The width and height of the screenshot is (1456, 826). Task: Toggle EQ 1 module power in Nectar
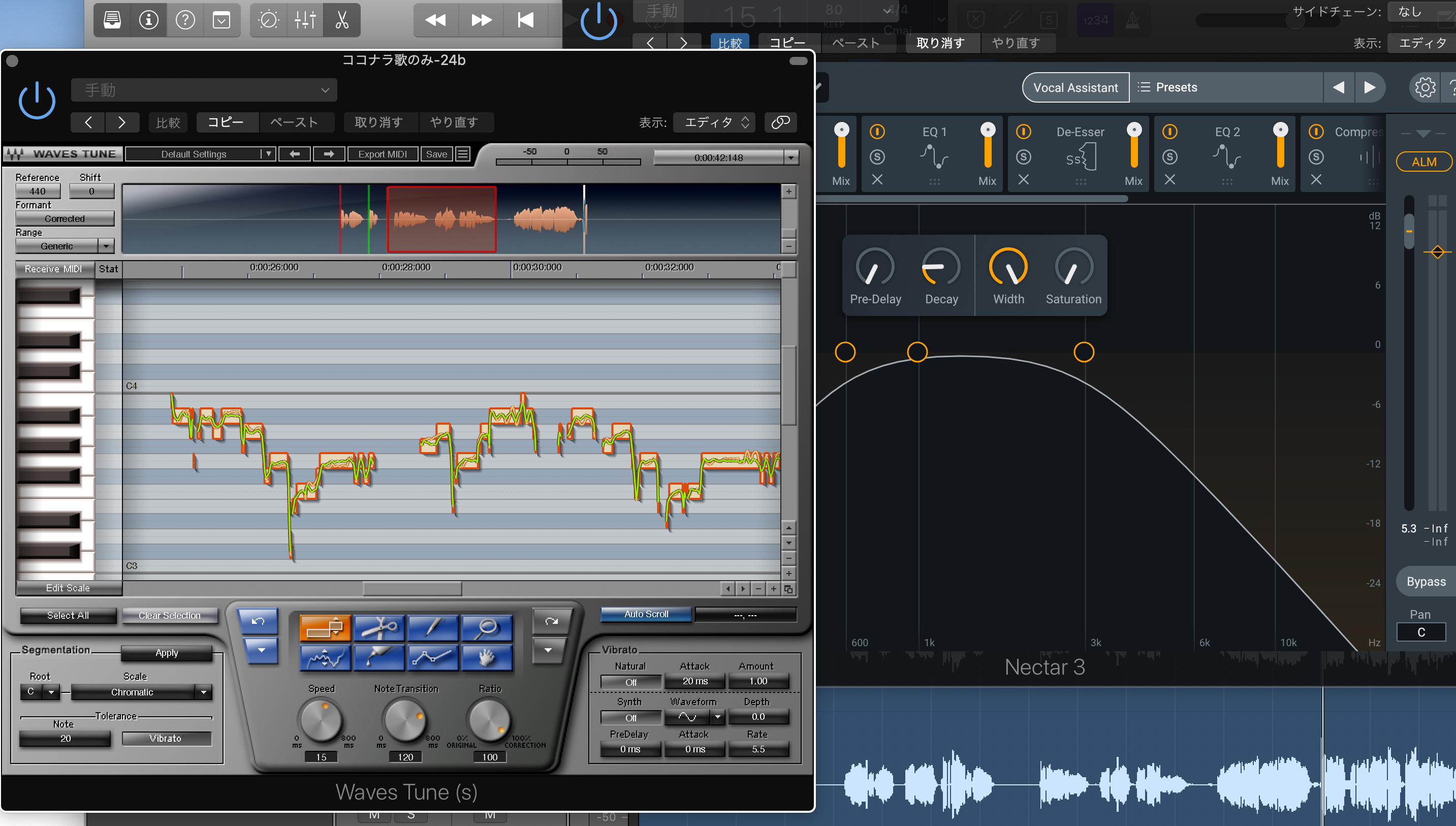877,132
